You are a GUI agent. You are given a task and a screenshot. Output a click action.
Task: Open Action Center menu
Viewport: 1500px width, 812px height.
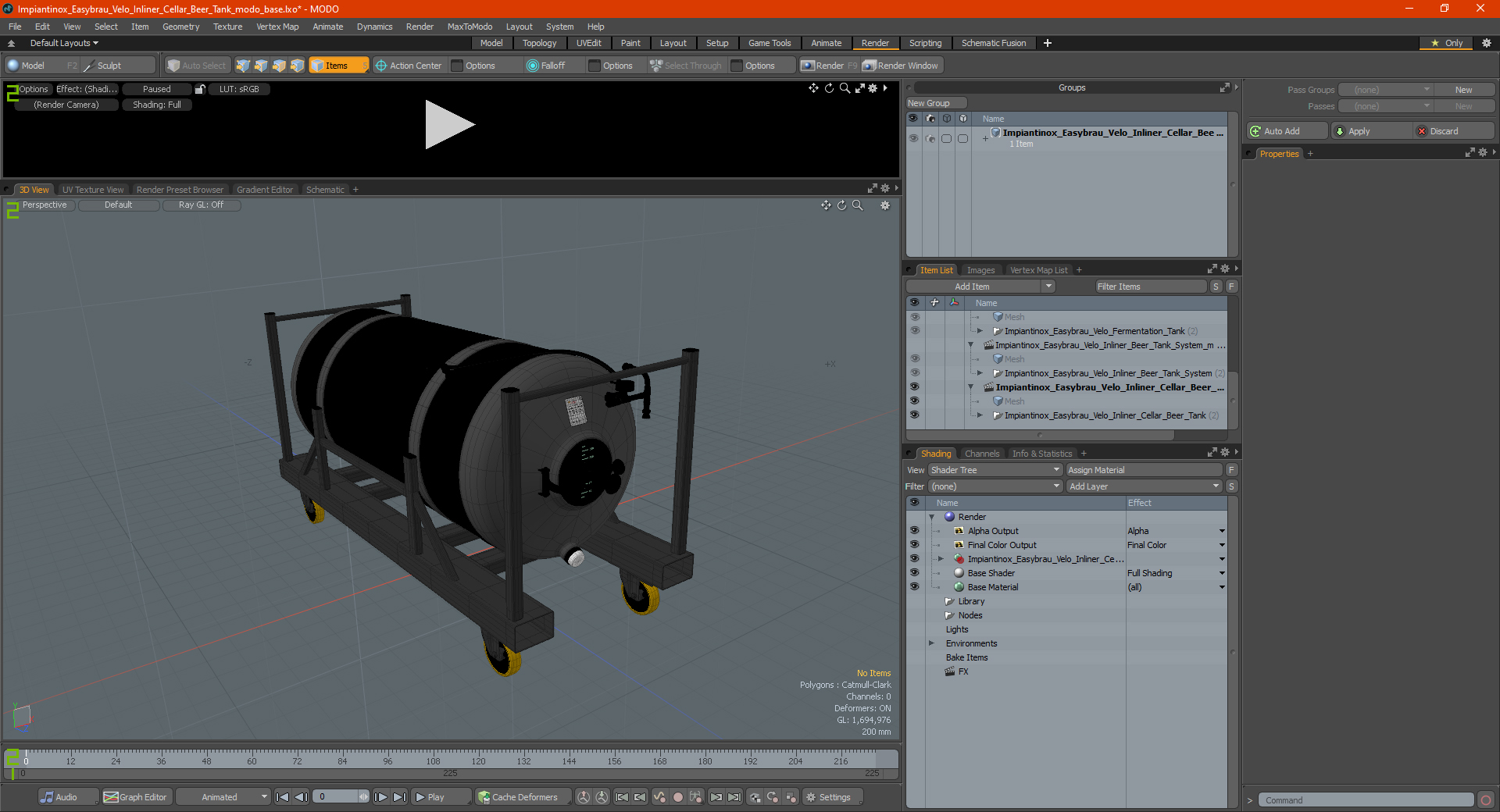408,66
